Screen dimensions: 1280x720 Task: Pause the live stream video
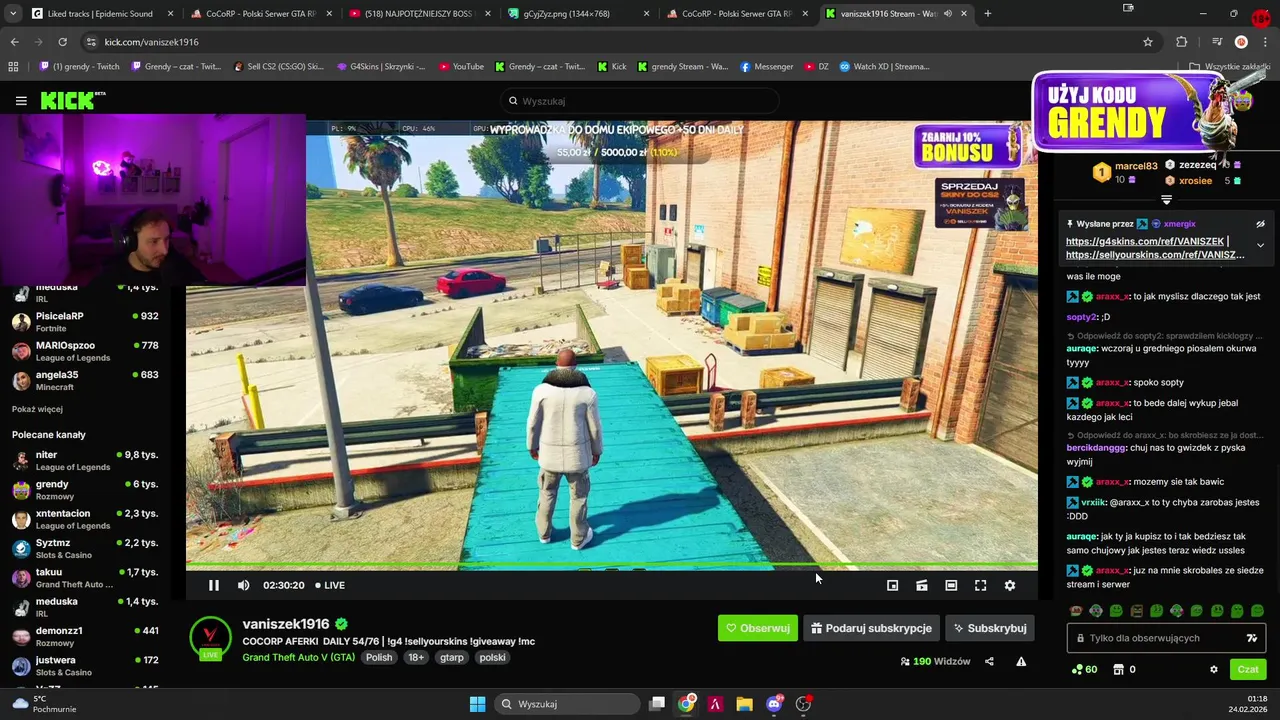pos(213,585)
